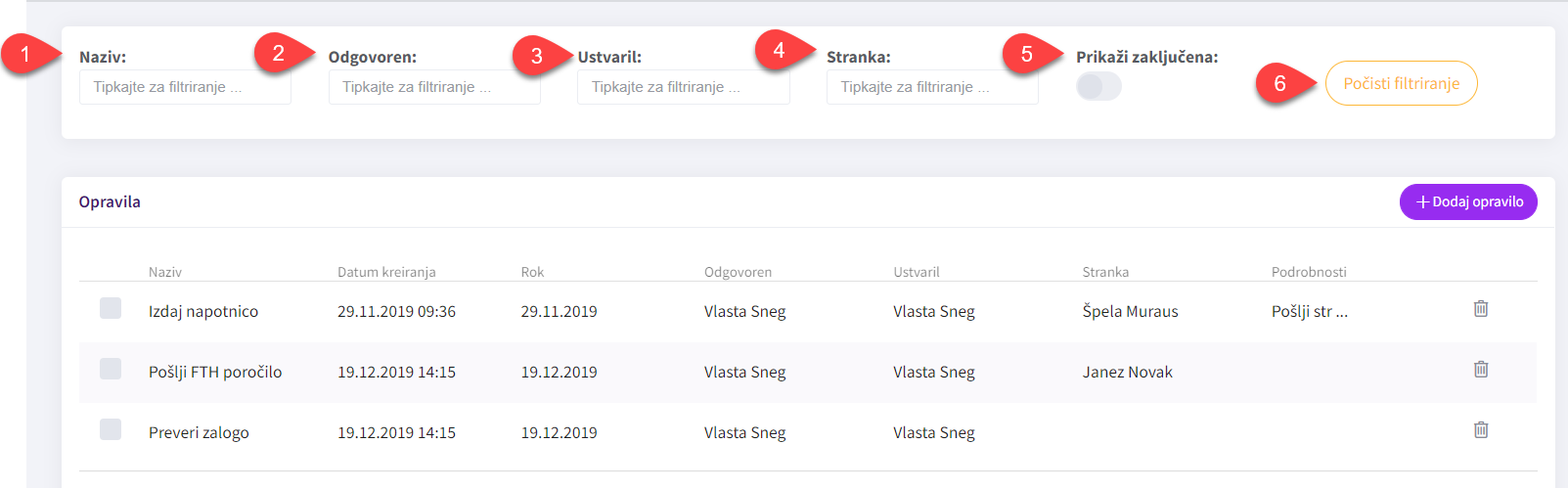The height and width of the screenshot is (488, 1568).
Task: Delete the Pošlji FTH poročilo task
Action: click(1481, 370)
